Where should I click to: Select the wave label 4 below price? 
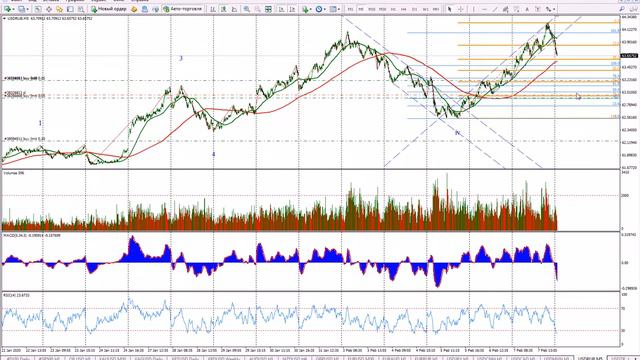click(213, 154)
